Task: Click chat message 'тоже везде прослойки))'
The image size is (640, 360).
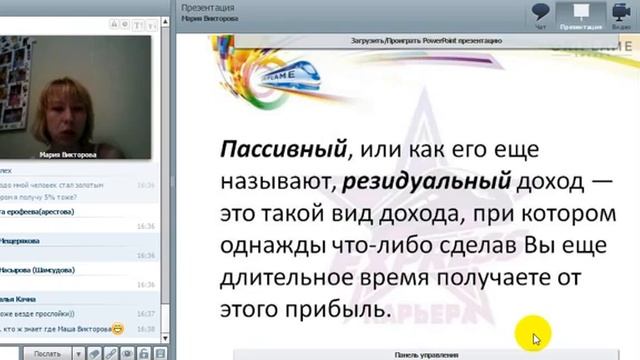Action: (x=37, y=314)
